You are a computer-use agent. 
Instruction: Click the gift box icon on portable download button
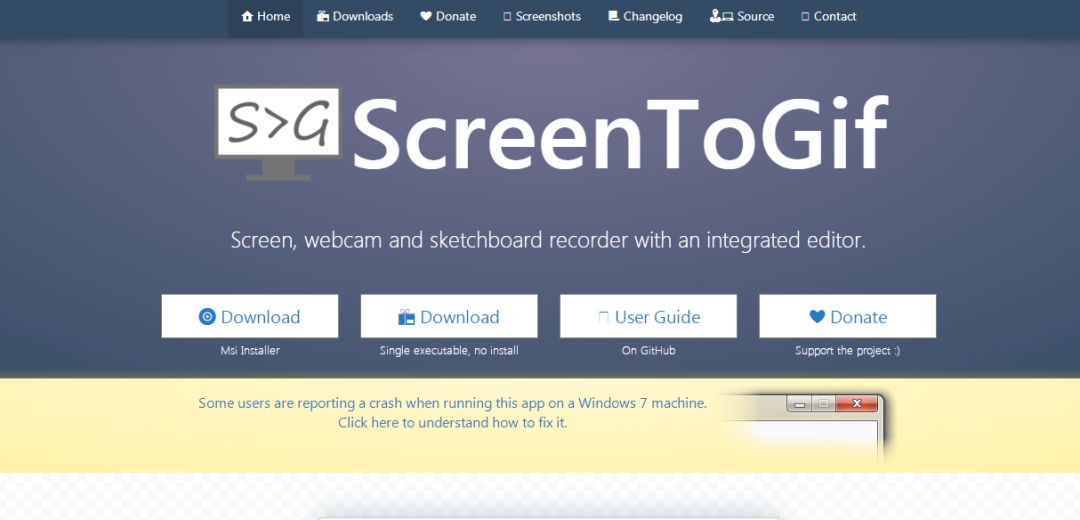coord(406,318)
